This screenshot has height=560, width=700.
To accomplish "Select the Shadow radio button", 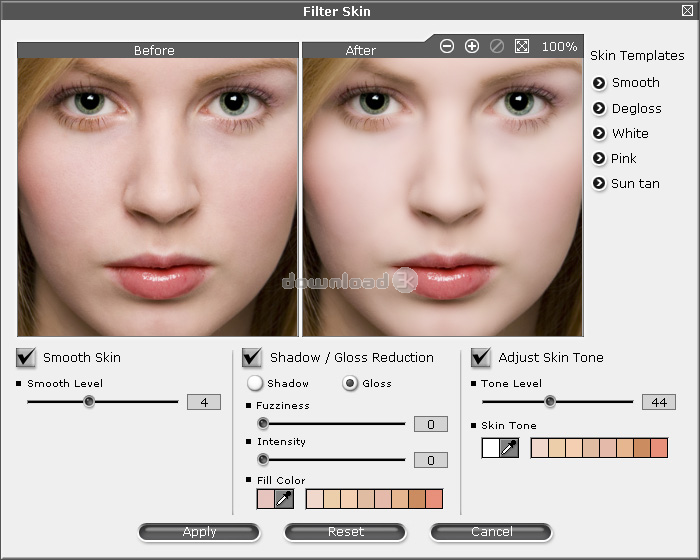I will tap(255, 383).
